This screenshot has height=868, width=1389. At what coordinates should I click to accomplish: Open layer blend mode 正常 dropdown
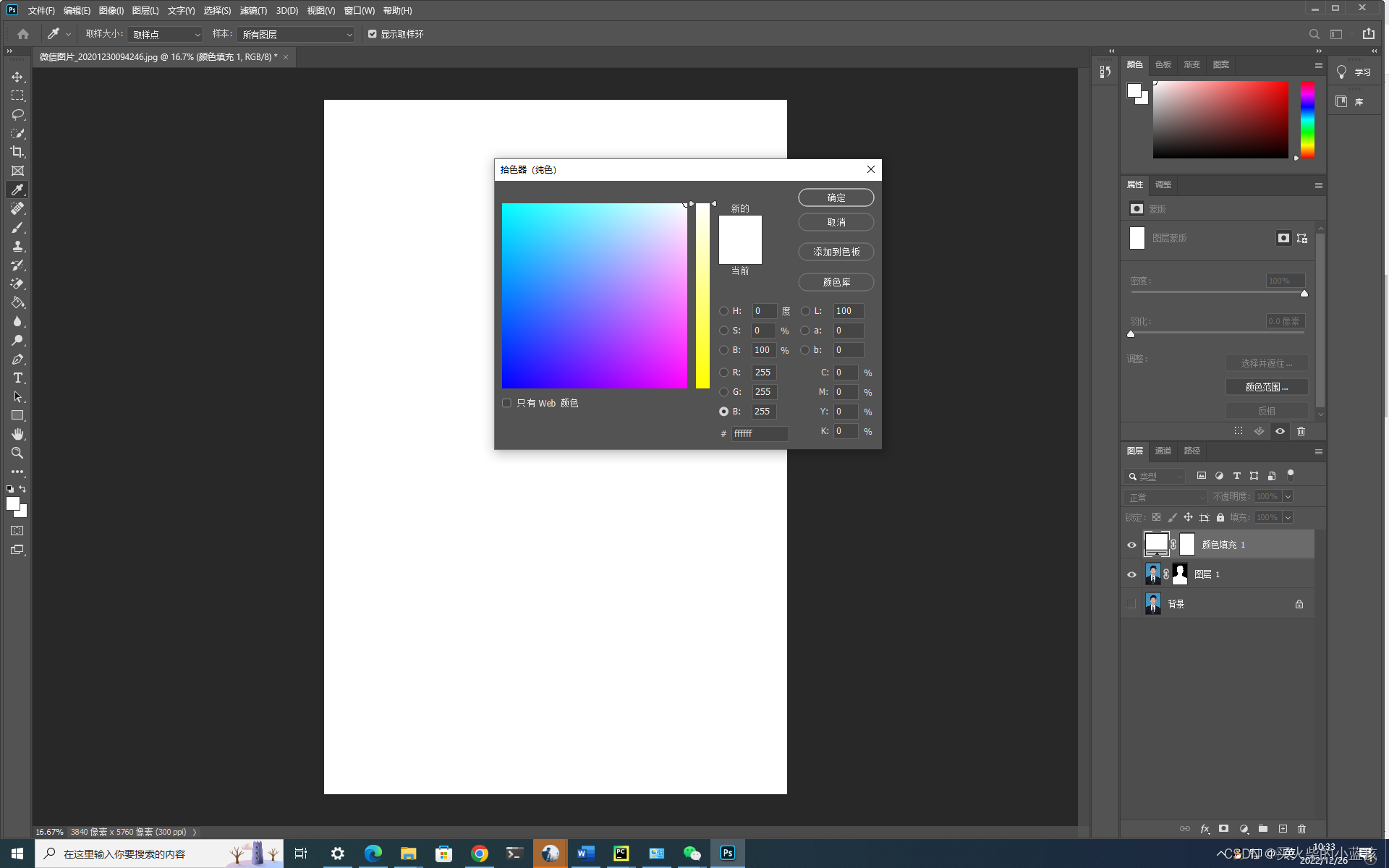pyautogui.click(x=1165, y=497)
